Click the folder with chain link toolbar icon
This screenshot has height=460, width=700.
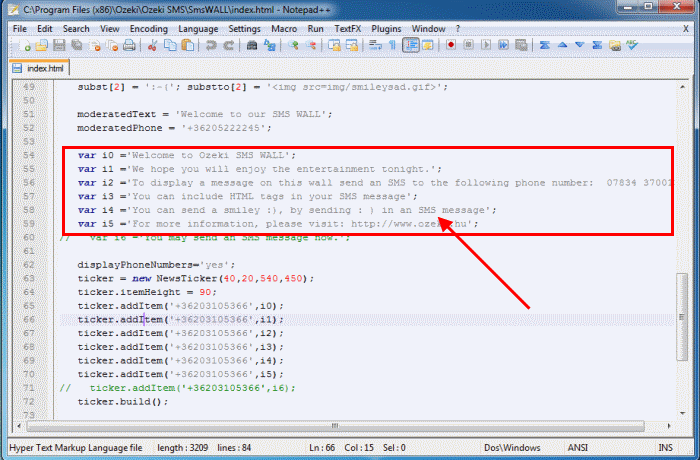coord(615,46)
